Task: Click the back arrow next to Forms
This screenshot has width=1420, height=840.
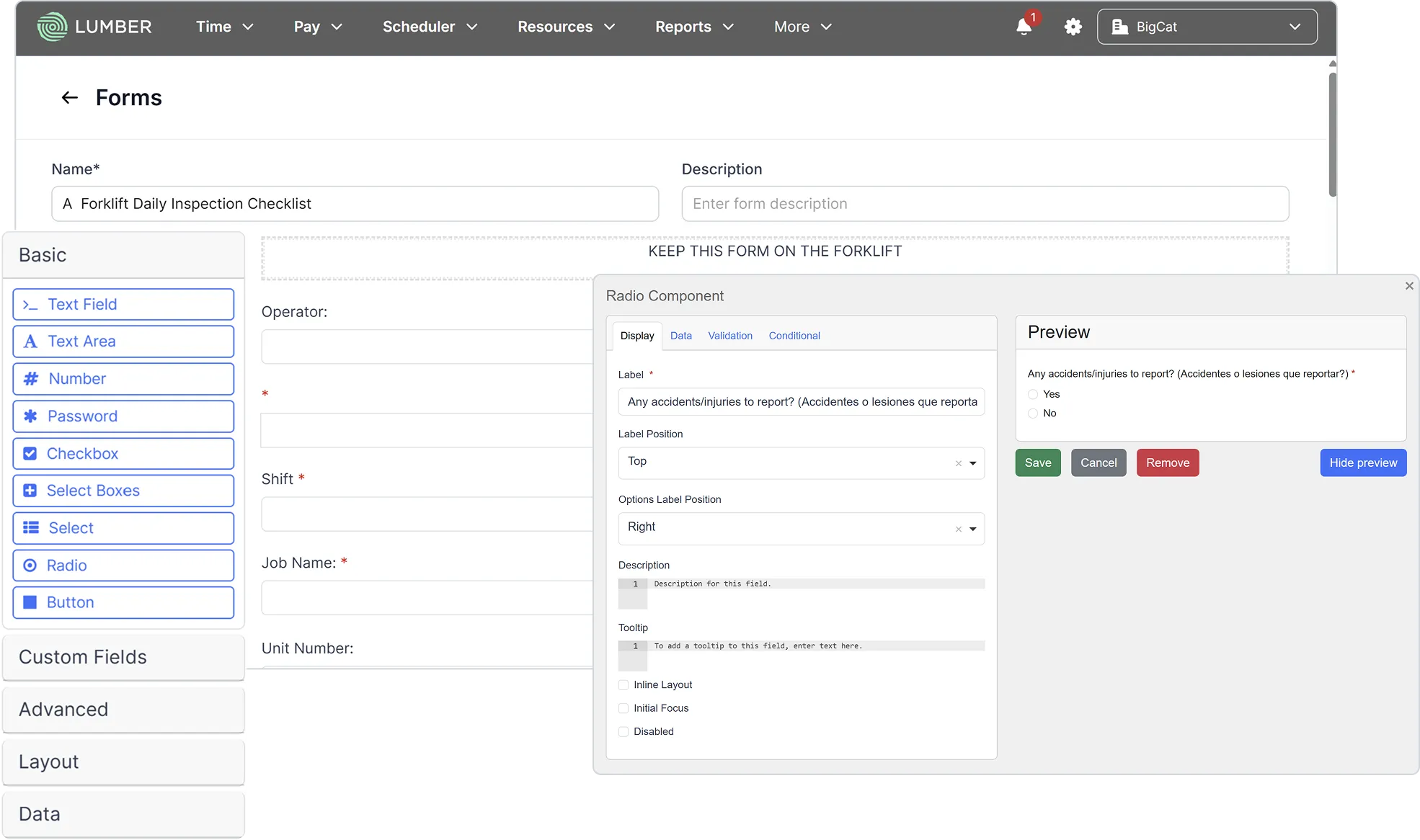Action: pos(69,97)
